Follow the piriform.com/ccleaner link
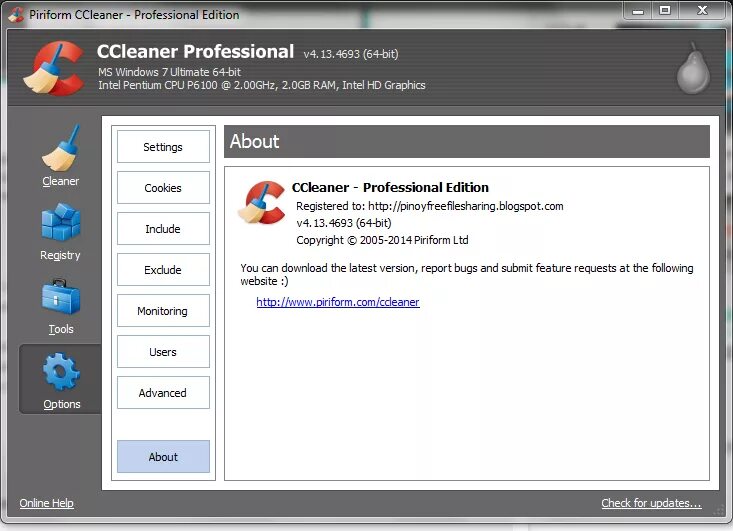 pos(338,302)
